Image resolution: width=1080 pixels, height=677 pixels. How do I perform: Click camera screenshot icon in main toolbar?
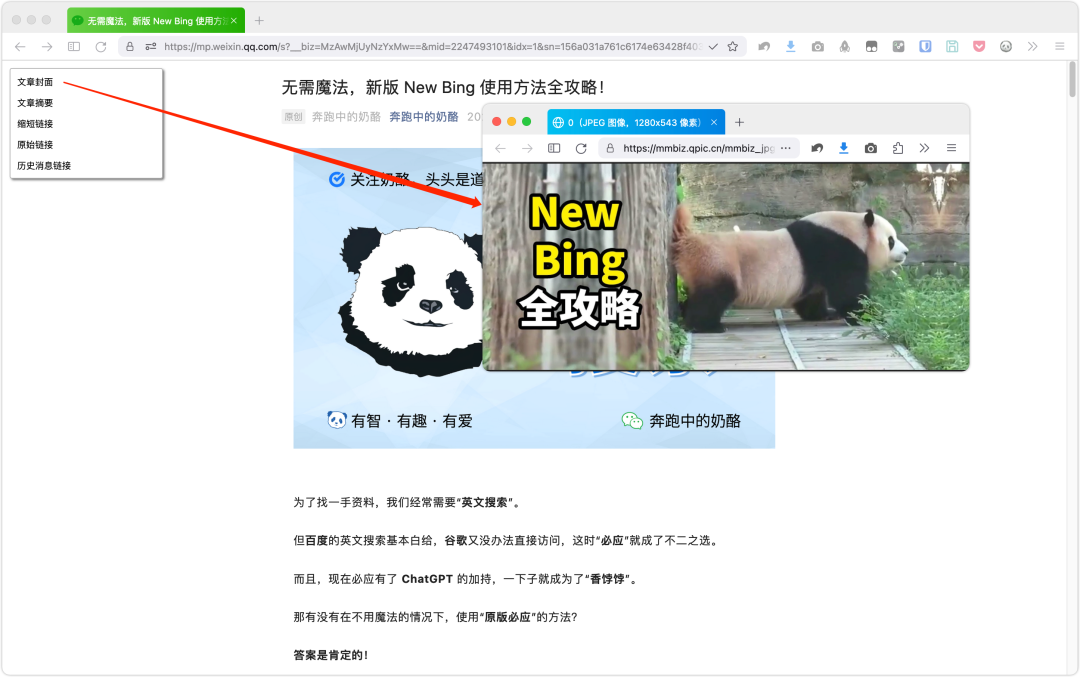pos(818,47)
